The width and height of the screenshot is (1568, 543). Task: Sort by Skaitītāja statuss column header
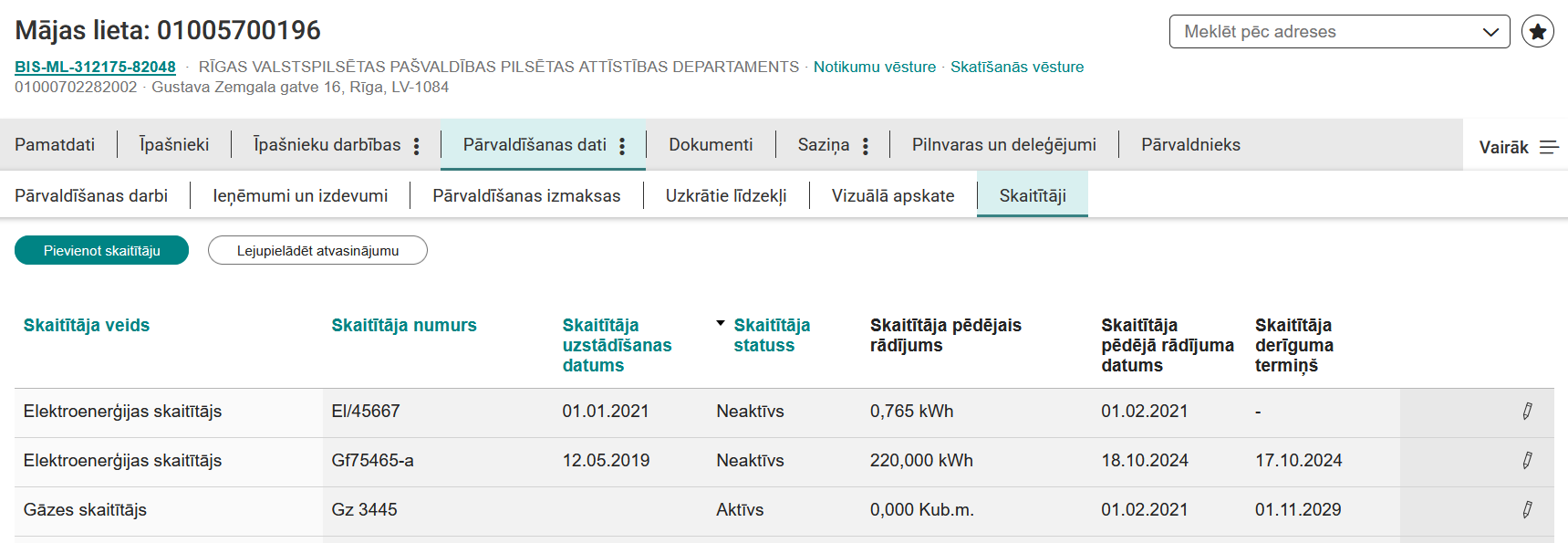point(772,335)
